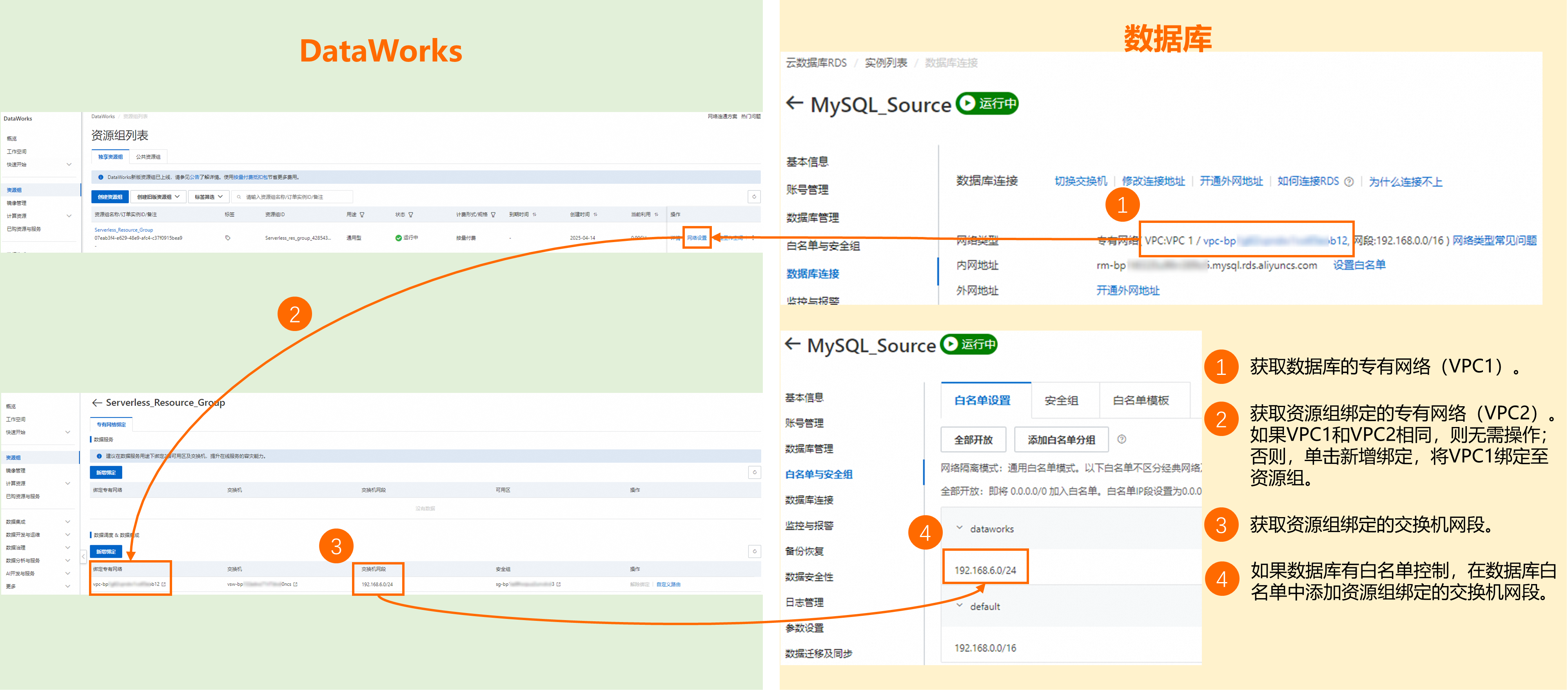The width and height of the screenshot is (1568, 691).
Task: Refresh the 数据服务 binding table
Action: coord(754,473)
